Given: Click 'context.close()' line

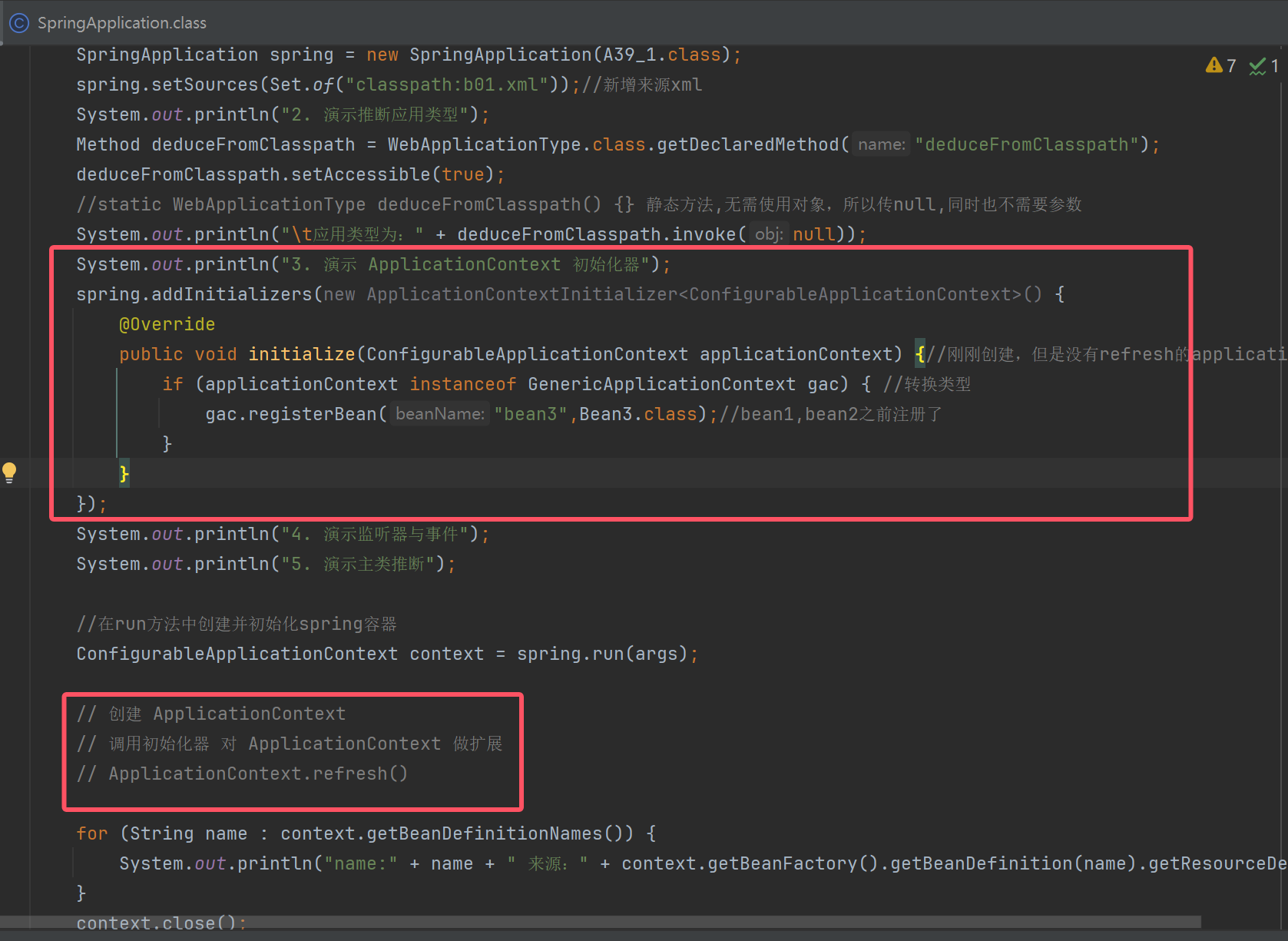Looking at the screenshot, I should (x=161, y=923).
